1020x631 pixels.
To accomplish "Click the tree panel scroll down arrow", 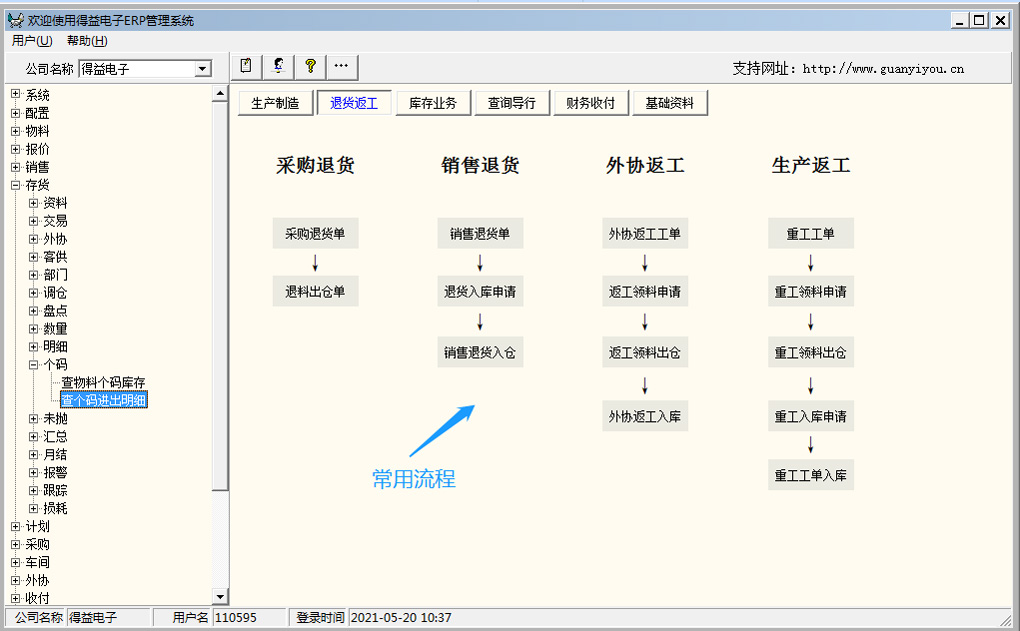I will 221,597.
